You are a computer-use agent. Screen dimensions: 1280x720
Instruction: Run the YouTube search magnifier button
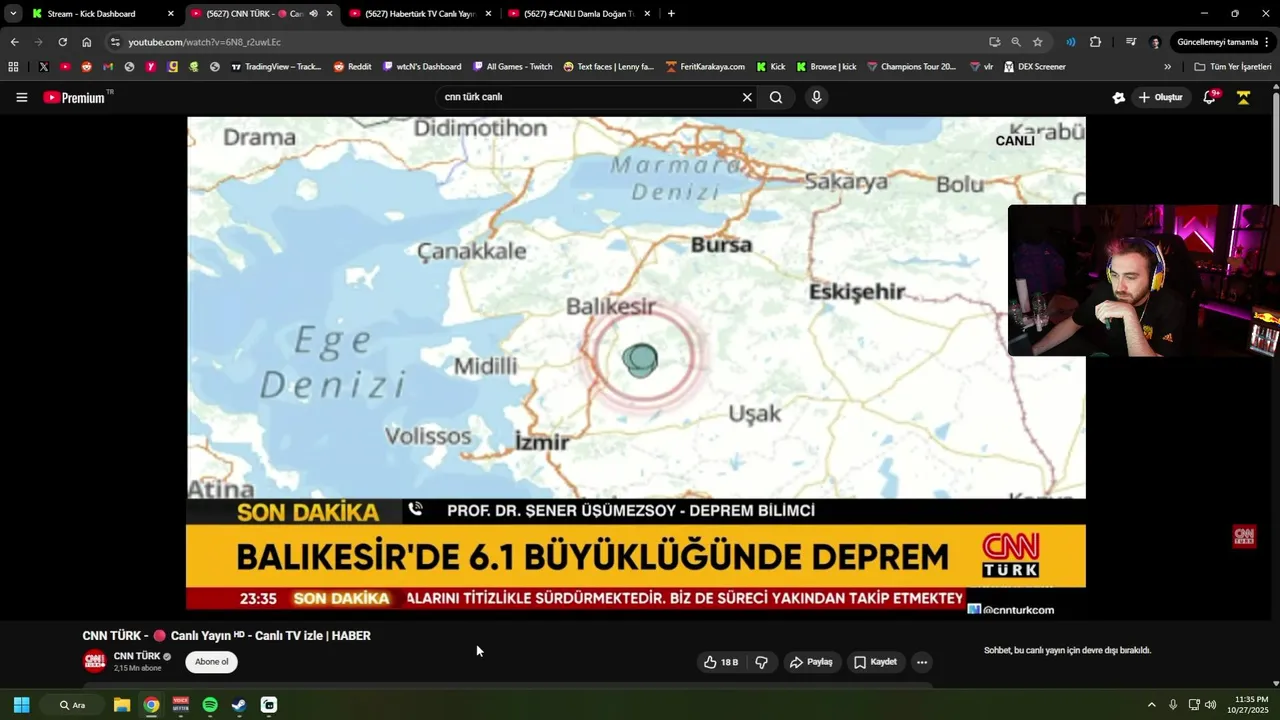point(776,97)
